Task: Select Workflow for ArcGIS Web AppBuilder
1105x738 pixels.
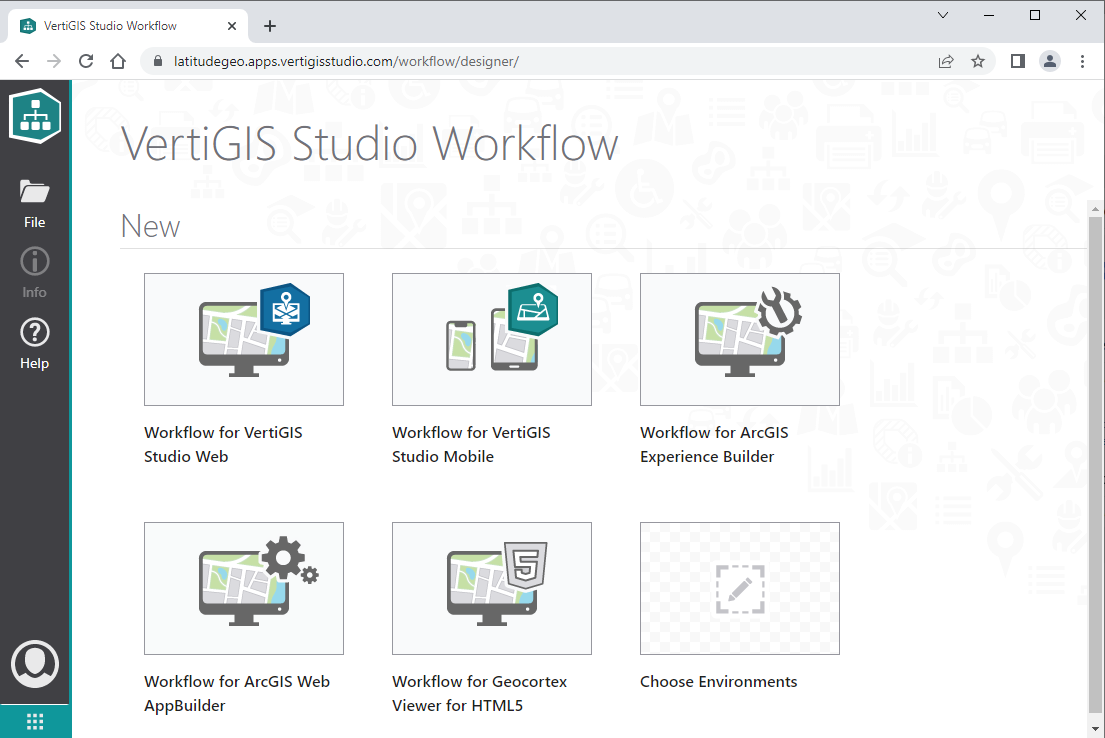Action: pyautogui.click(x=244, y=588)
